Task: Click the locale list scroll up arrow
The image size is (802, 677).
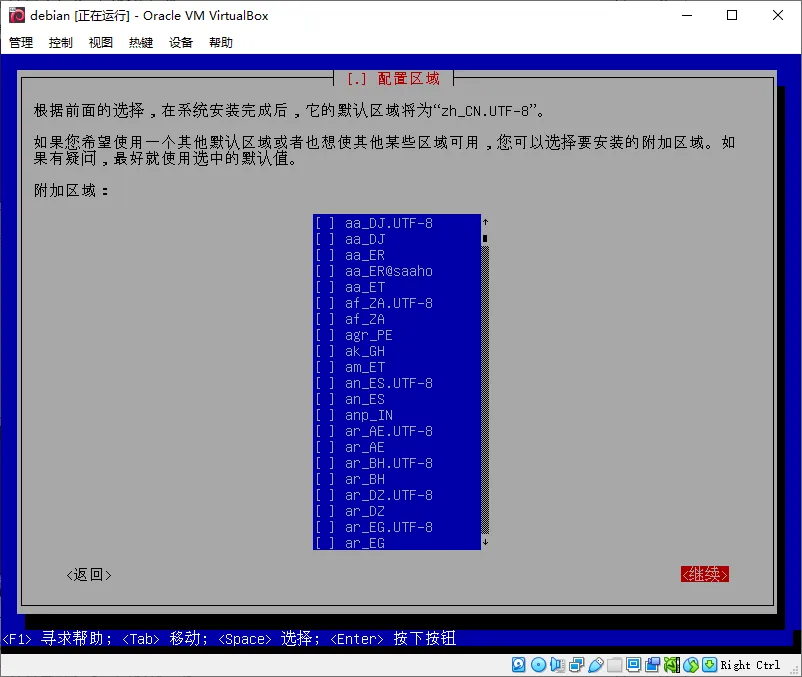Action: pos(485,222)
